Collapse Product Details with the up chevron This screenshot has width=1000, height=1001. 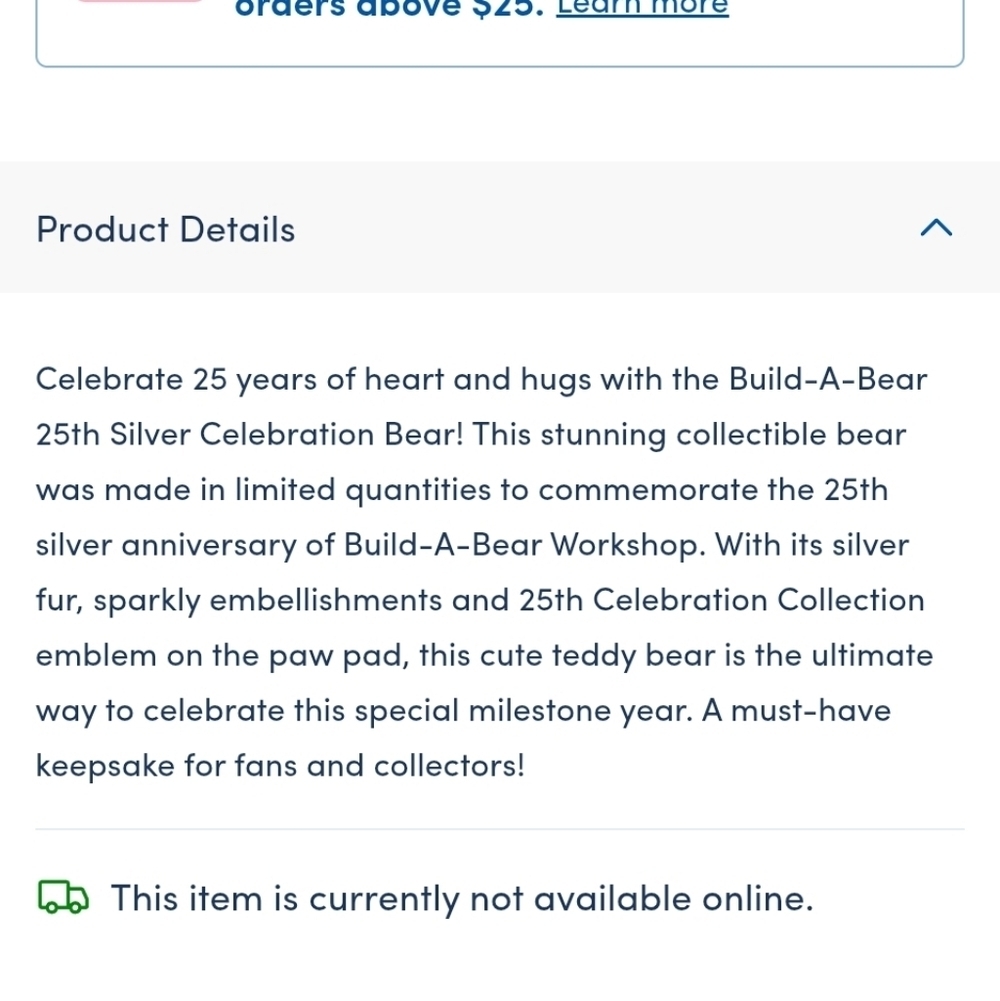point(936,228)
